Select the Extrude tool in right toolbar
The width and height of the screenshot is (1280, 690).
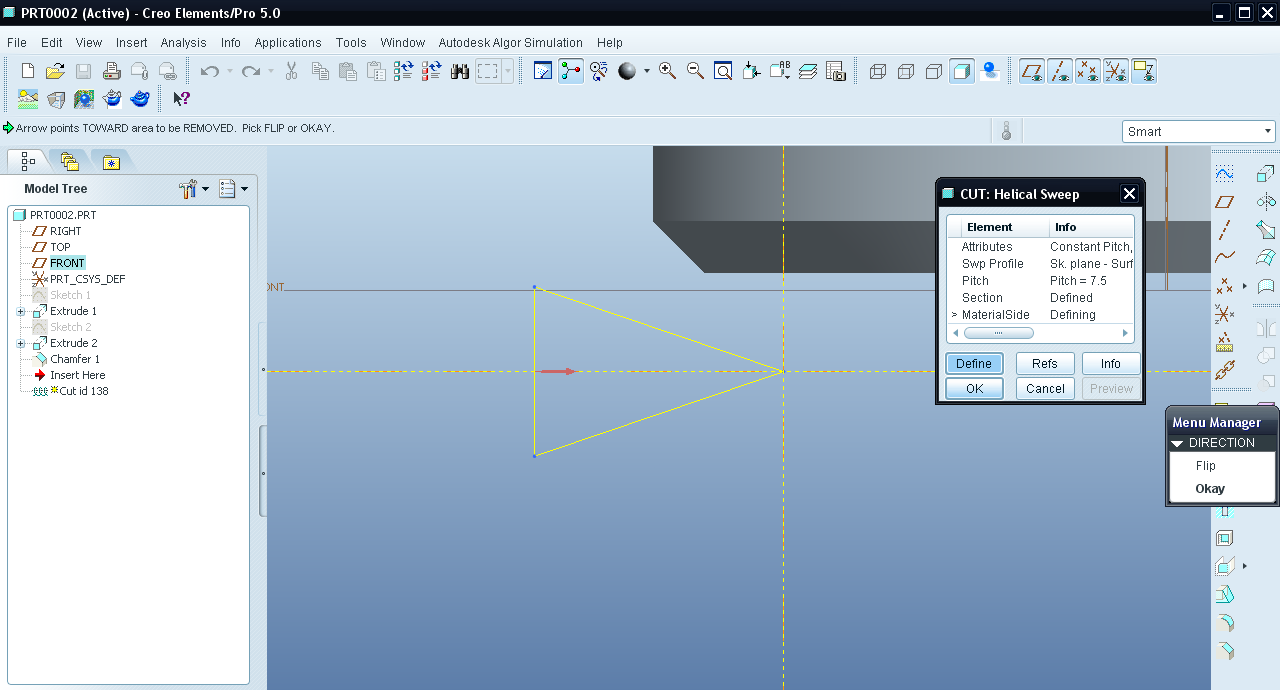coord(1266,173)
